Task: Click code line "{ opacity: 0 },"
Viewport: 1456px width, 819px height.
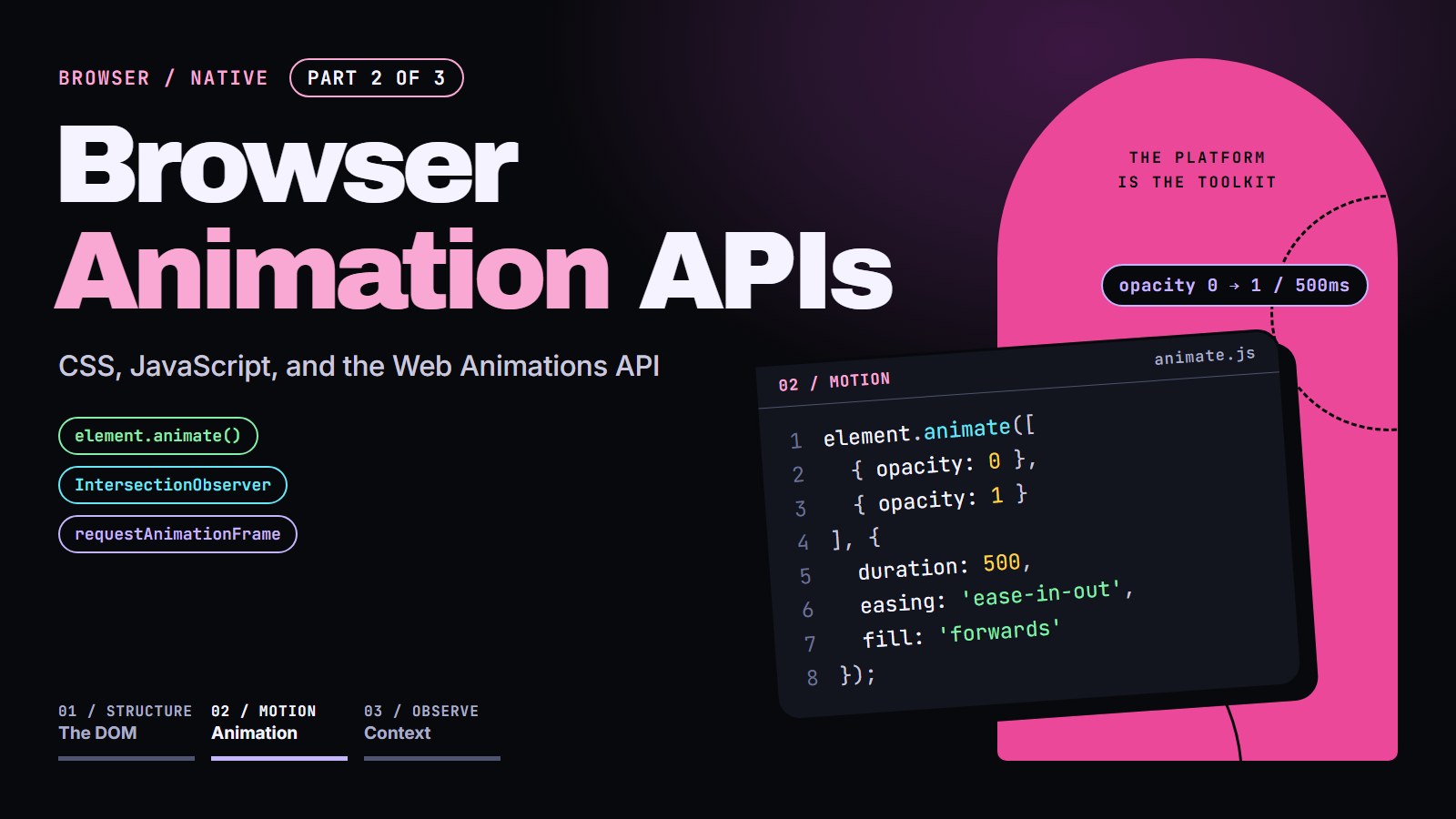Action: tap(944, 465)
